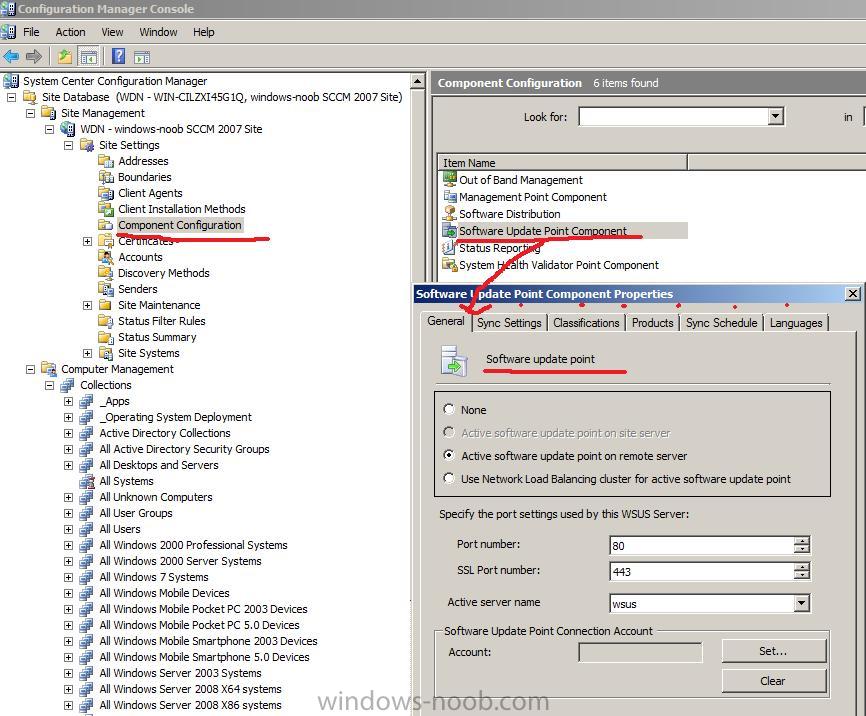
Task: Switch to the Classifications tab
Action: pos(586,323)
